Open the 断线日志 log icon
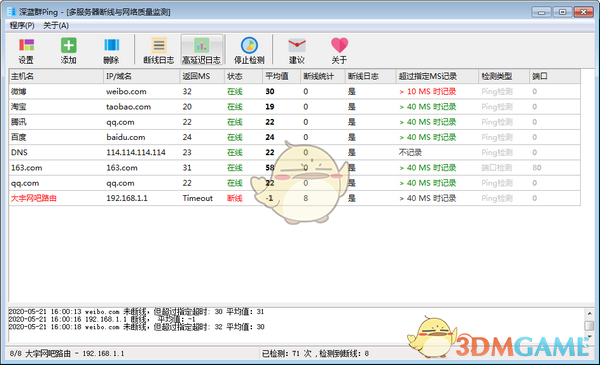Image resolution: width=600 pixels, height=365 pixels. (x=159, y=45)
